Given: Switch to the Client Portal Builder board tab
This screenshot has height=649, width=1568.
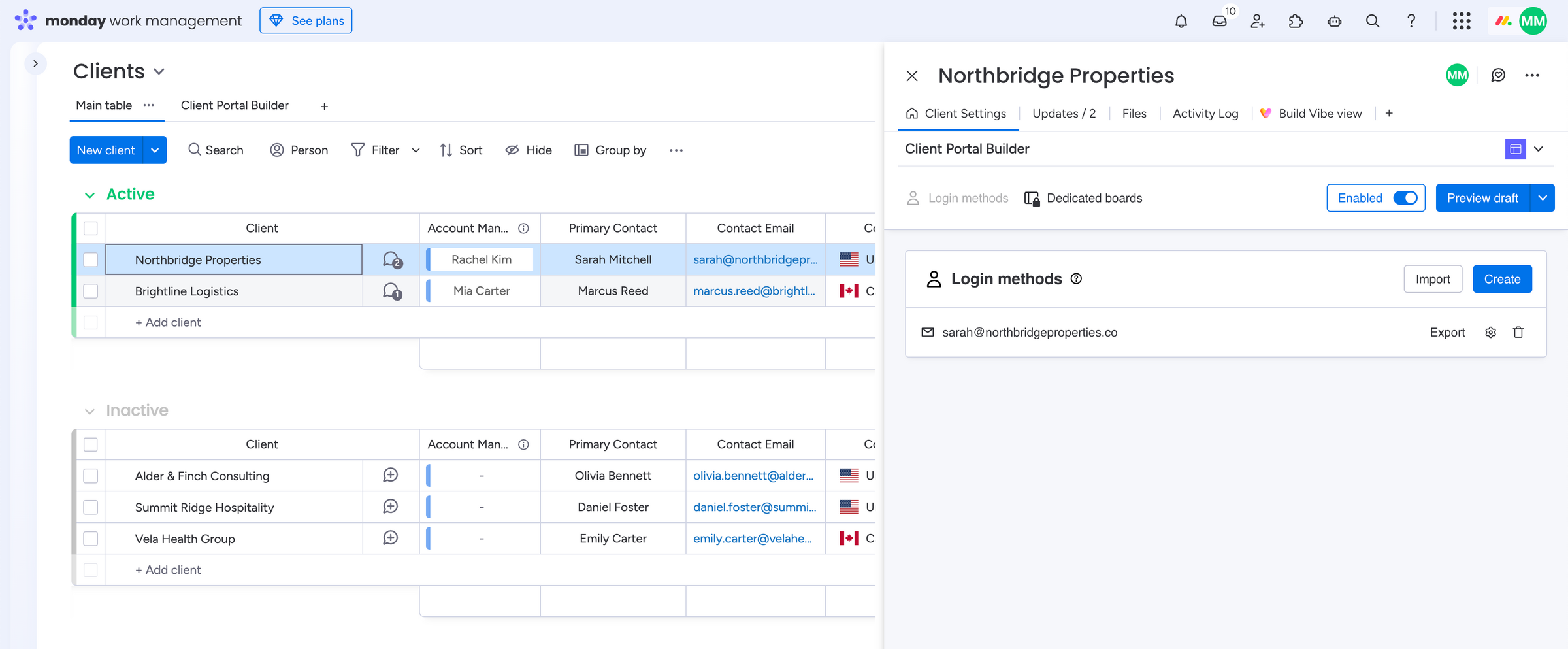Looking at the screenshot, I should pos(235,105).
